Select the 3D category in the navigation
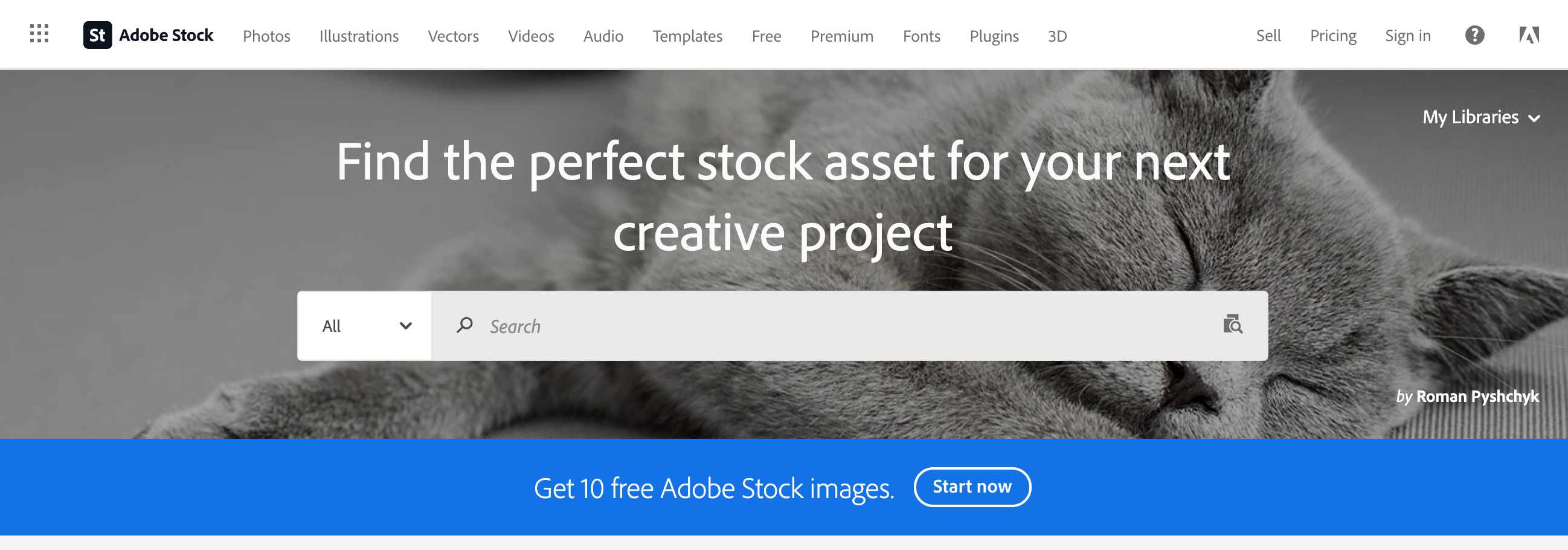Screen dimensions: 1568x550 pyautogui.click(x=1057, y=36)
